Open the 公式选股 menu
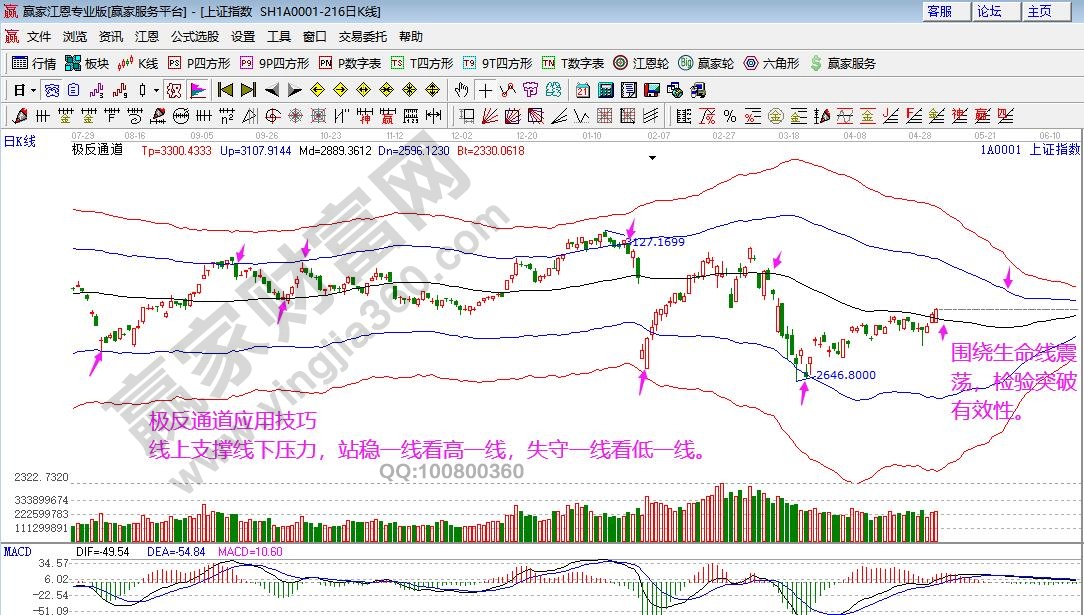Image resolution: width=1084 pixels, height=615 pixels. pyautogui.click(x=194, y=37)
